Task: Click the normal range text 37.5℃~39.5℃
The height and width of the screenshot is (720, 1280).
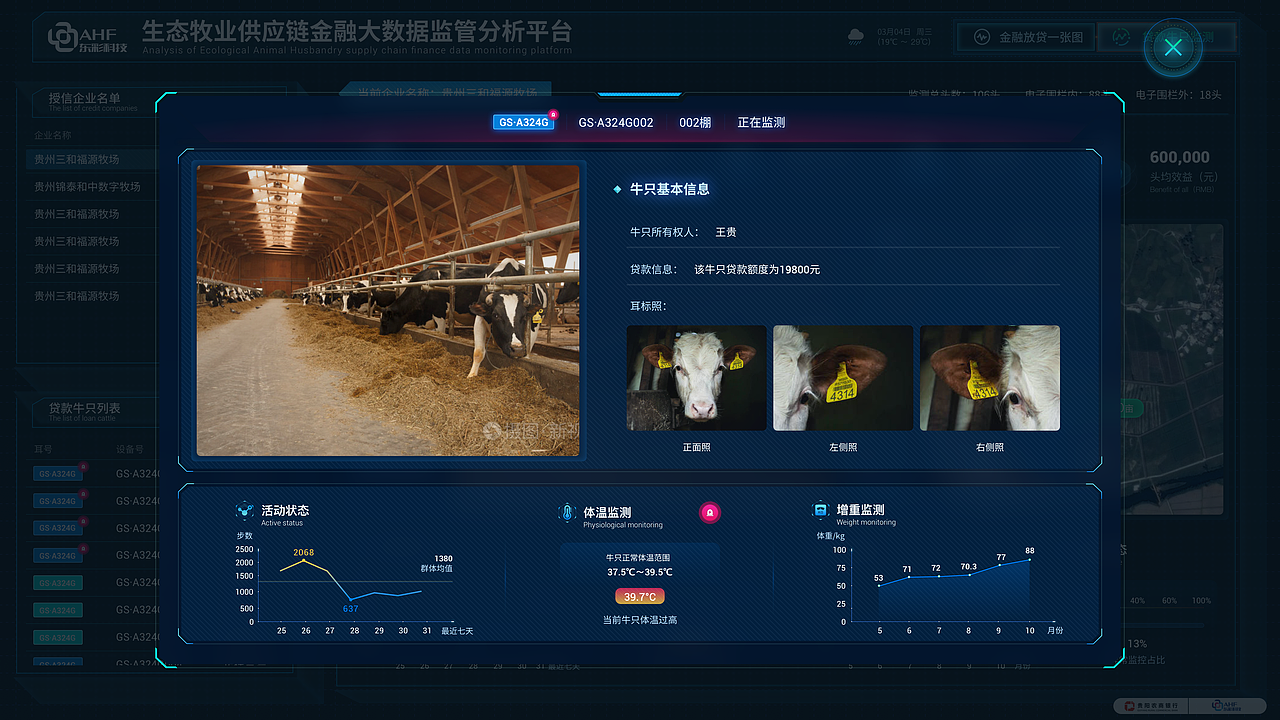Action: [640, 572]
